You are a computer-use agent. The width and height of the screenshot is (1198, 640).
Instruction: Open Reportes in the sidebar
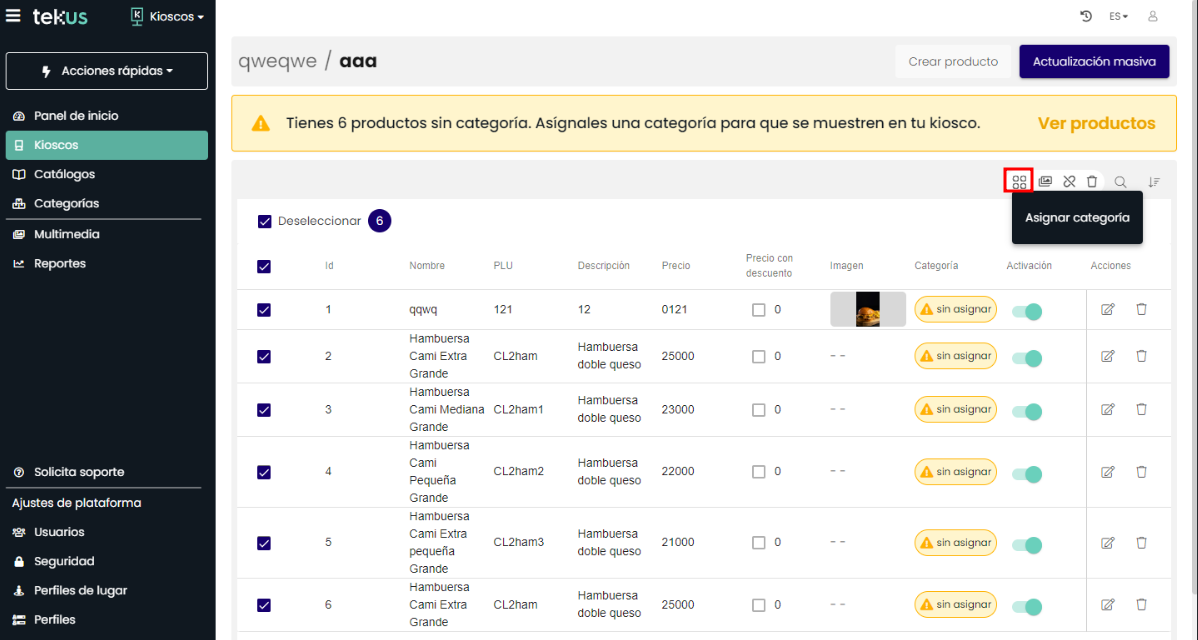coord(60,264)
